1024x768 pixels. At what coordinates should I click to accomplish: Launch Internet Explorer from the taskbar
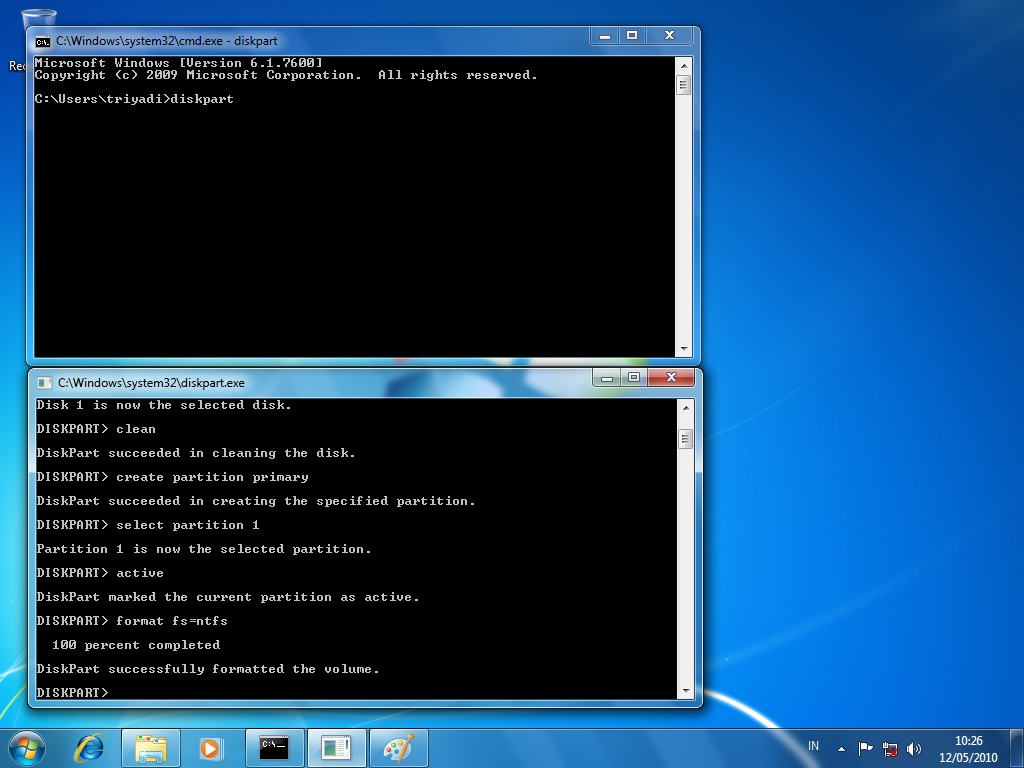[x=89, y=748]
